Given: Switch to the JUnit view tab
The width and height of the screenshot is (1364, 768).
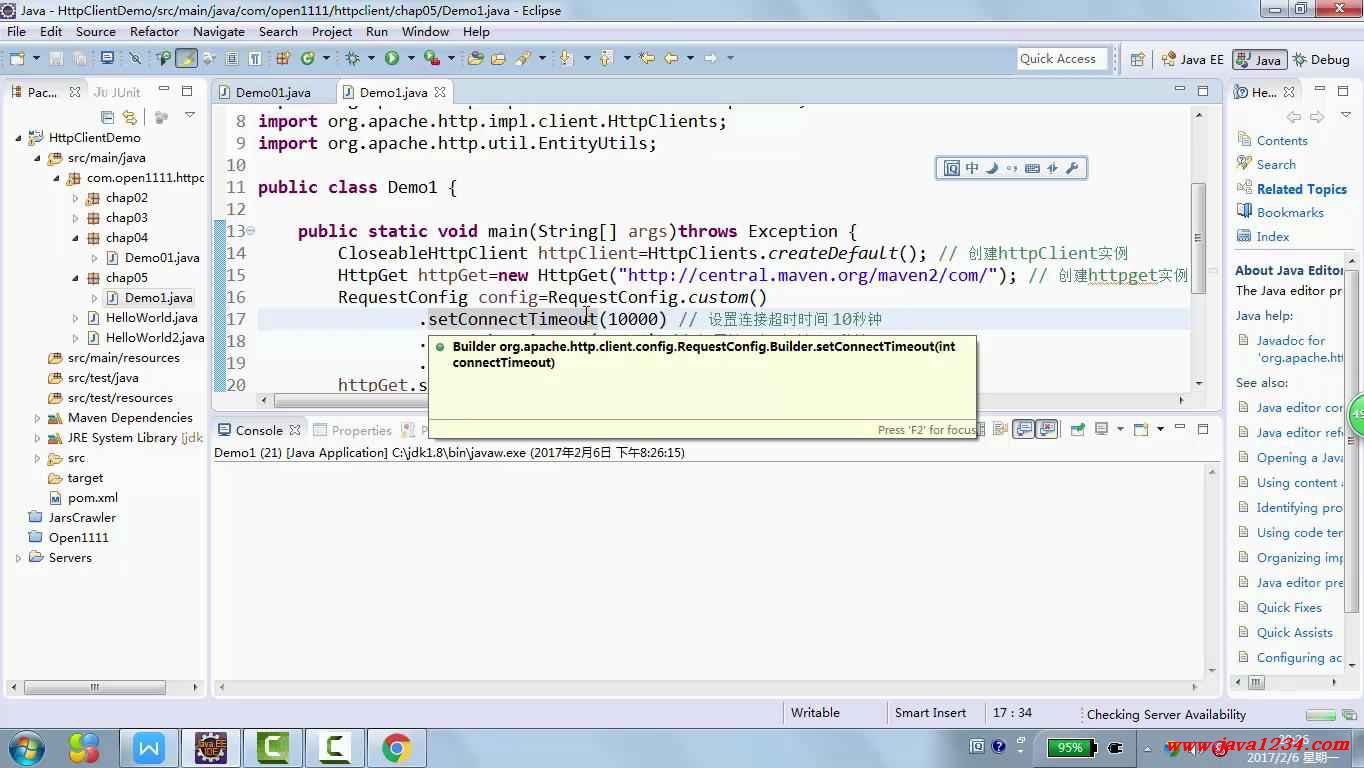Looking at the screenshot, I should point(117,92).
